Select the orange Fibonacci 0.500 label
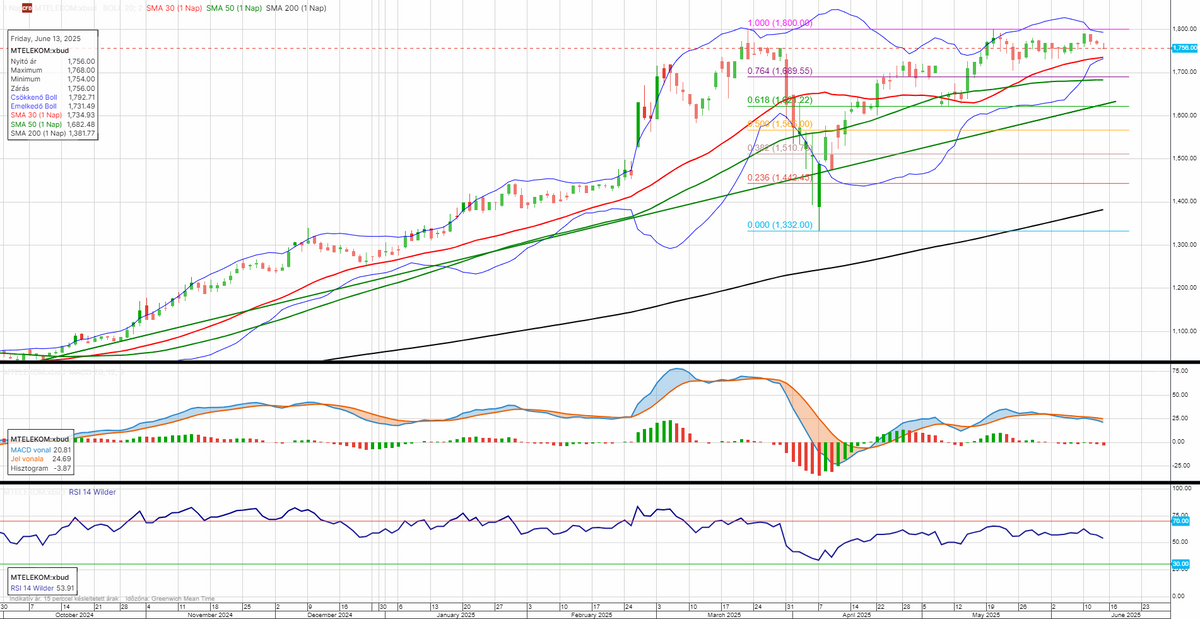The height and width of the screenshot is (619, 1200). 781,124
